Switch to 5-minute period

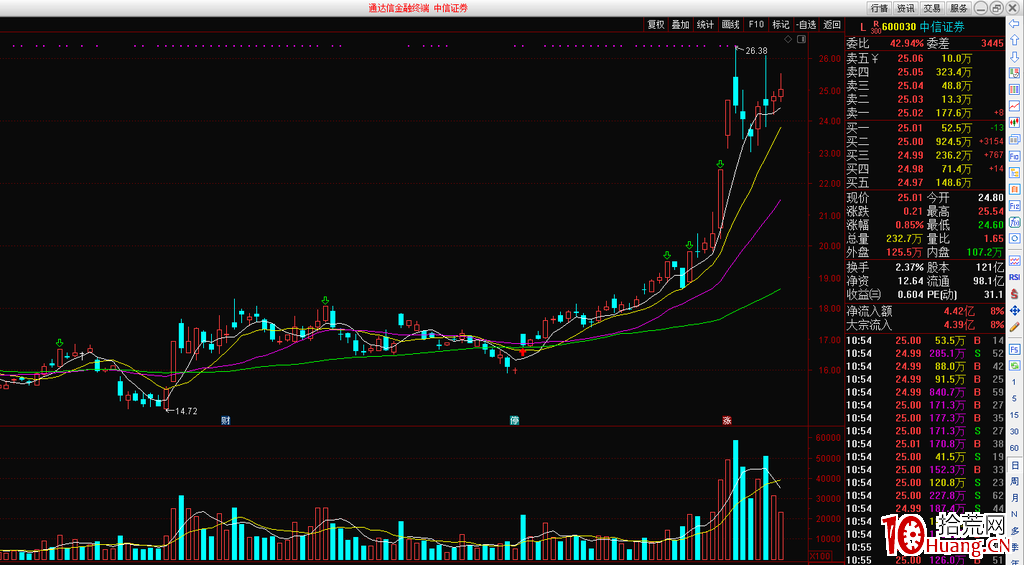(1014, 398)
